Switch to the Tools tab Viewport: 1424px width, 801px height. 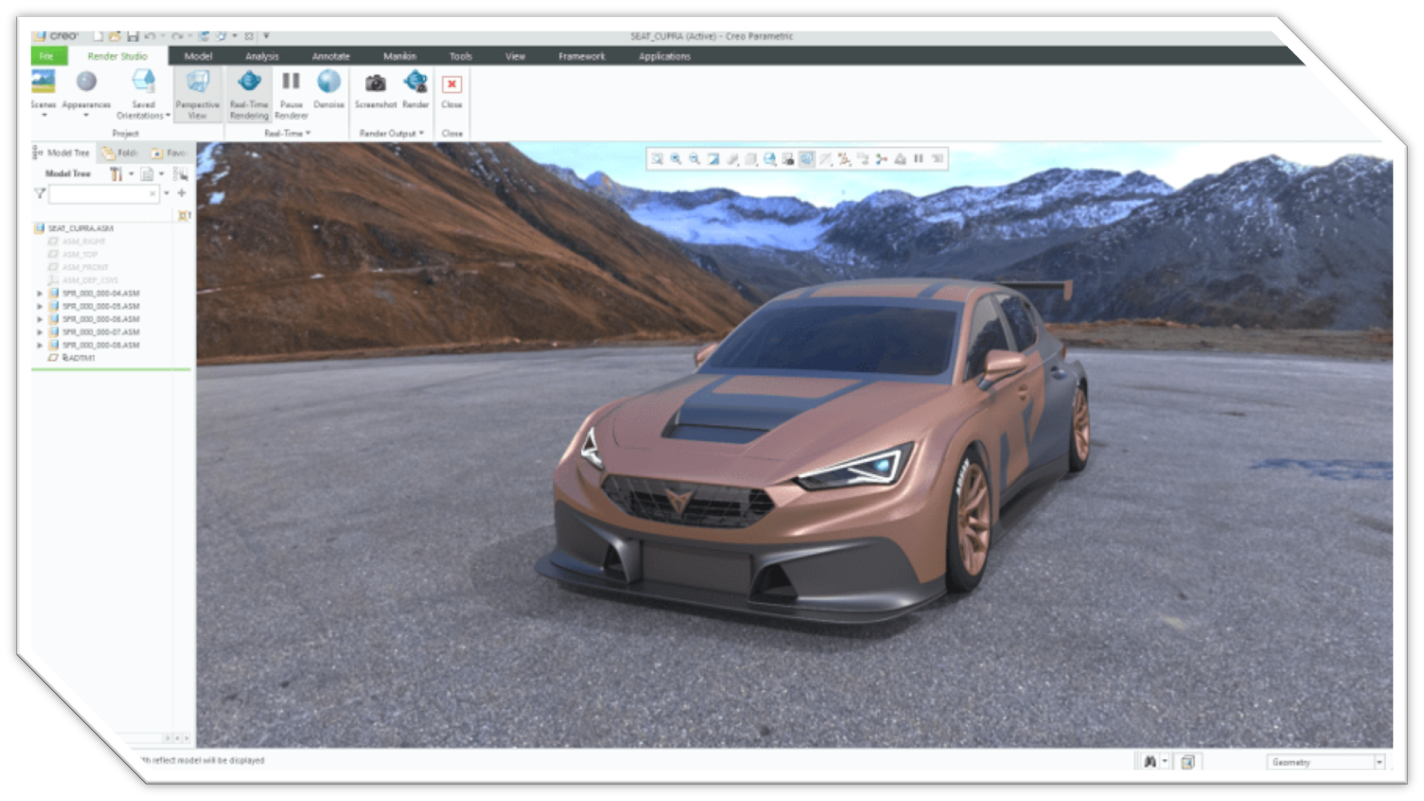[460, 56]
